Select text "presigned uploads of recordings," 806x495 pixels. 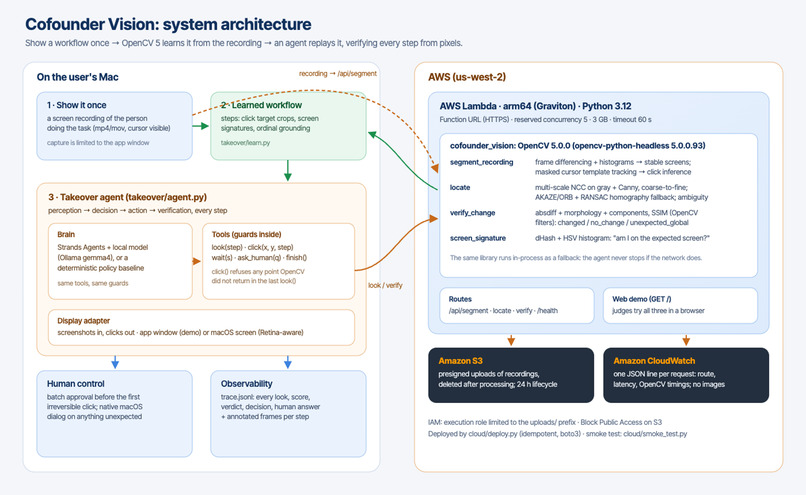tap(488, 374)
